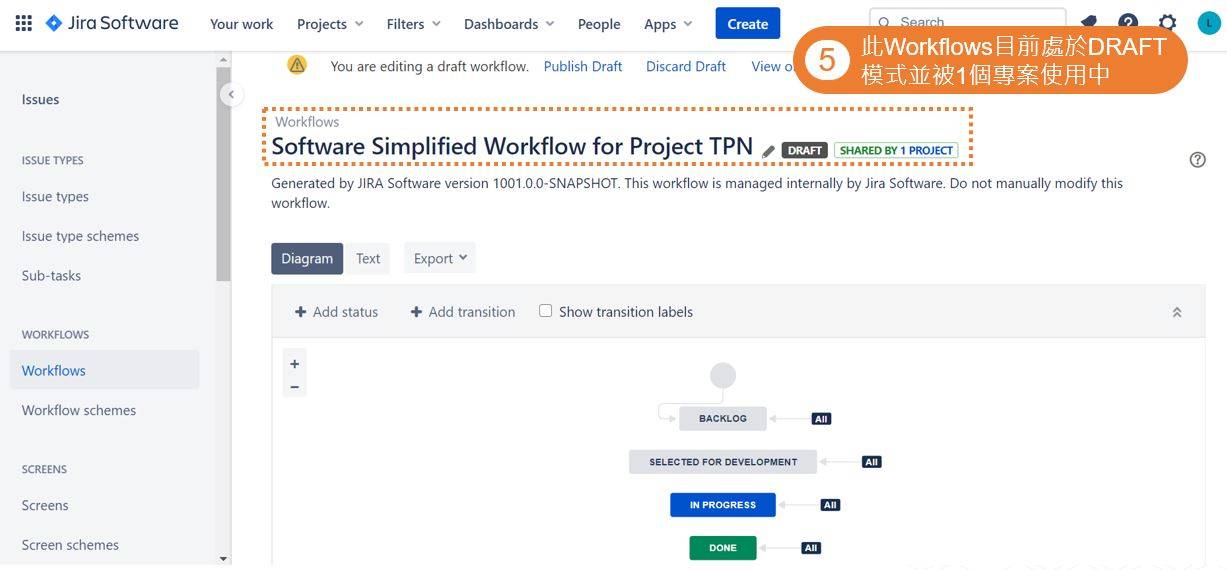Click the All badge next to Backlog
The height and width of the screenshot is (570, 1227).
tap(821, 419)
